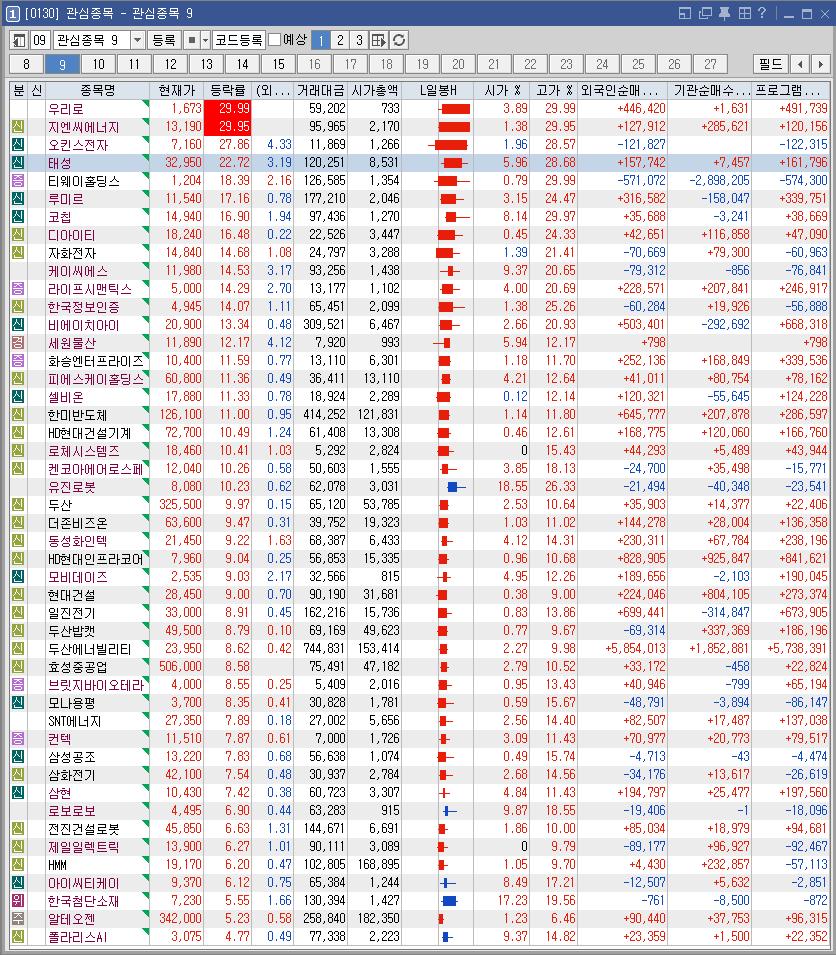Switch to view page 1 toggle
The image size is (836, 955).
point(321,40)
